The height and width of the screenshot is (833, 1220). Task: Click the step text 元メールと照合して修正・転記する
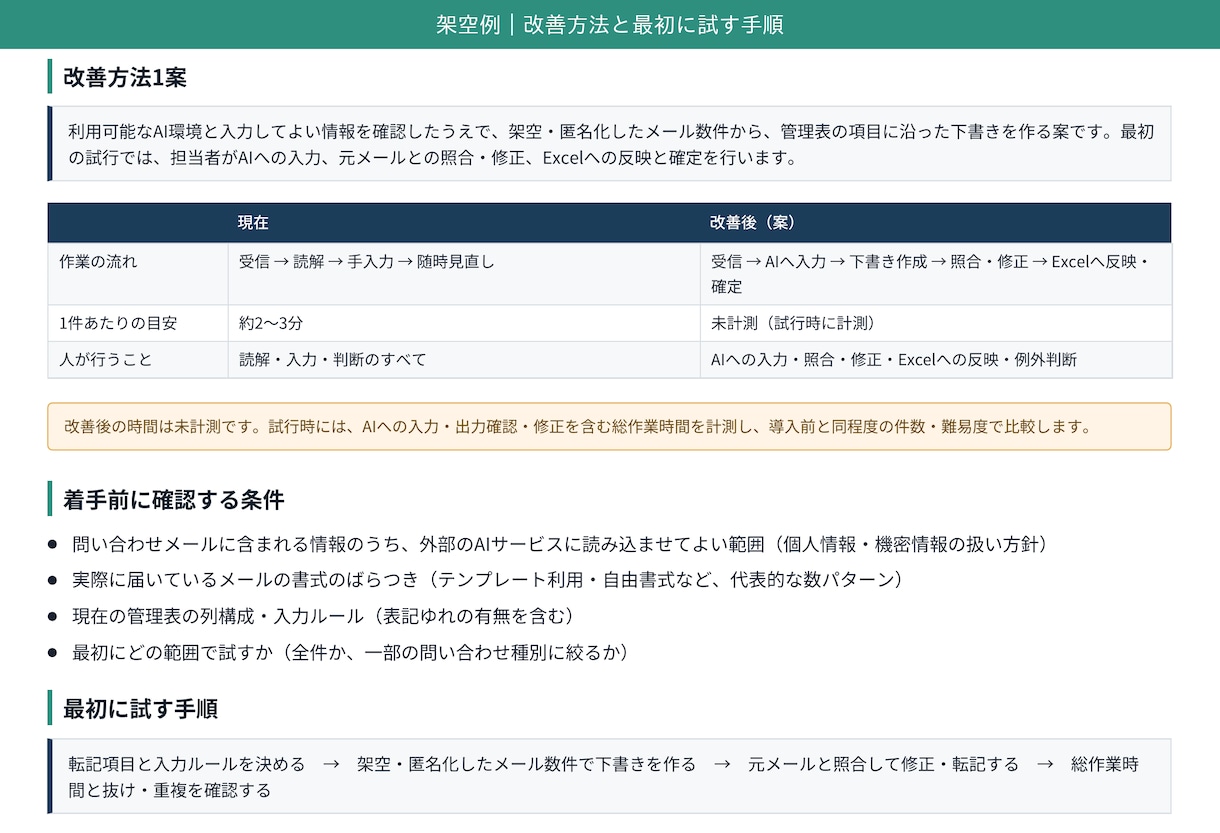point(883,764)
